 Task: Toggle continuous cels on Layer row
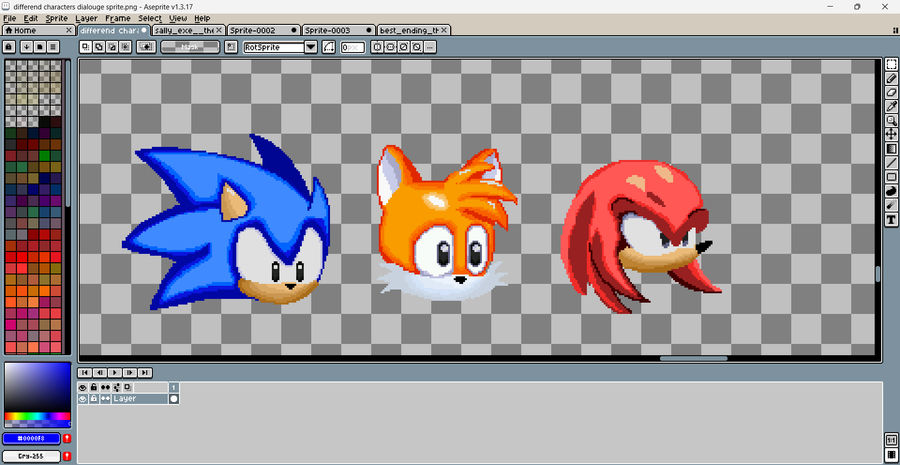pos(105,398)
